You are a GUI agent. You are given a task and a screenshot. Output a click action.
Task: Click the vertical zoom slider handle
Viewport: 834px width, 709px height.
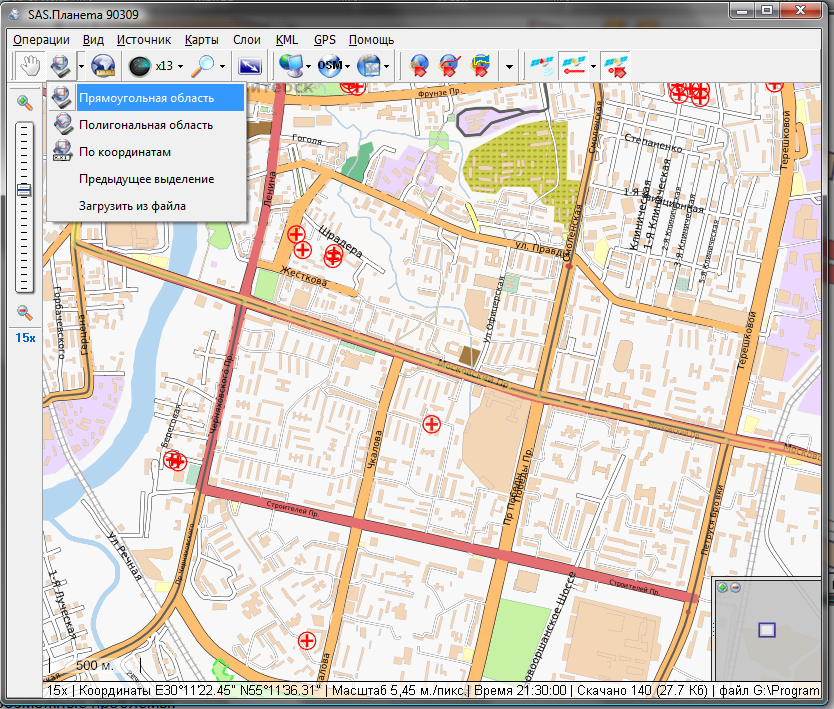pyautogui.click(x=25, y=190)
